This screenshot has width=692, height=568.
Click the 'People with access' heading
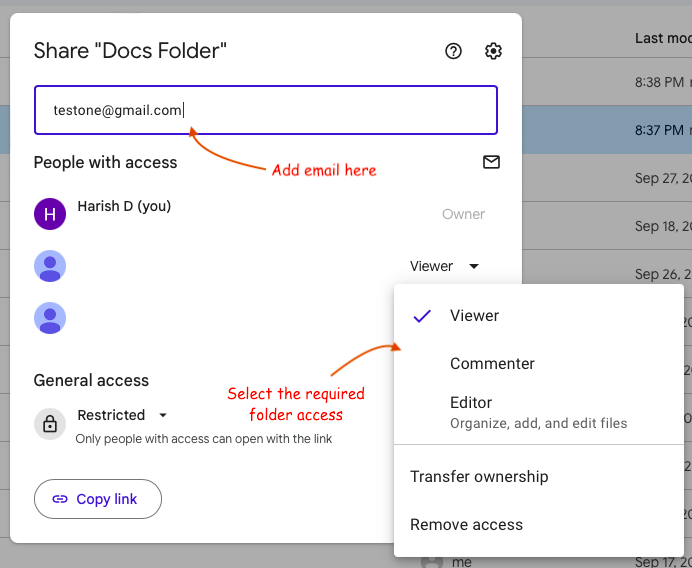105,162
